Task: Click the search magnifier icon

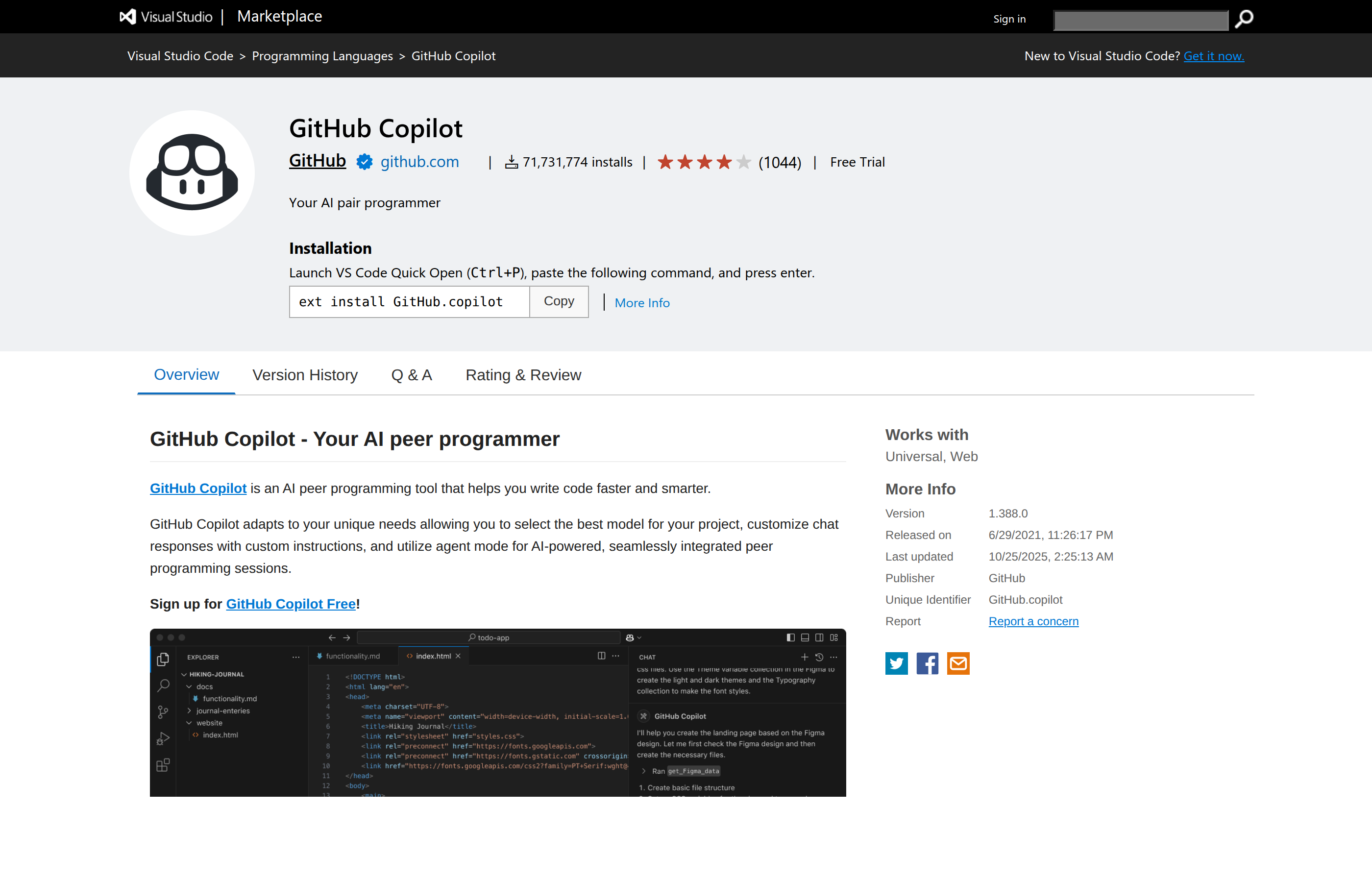Action: click(x=1243, y=20)
